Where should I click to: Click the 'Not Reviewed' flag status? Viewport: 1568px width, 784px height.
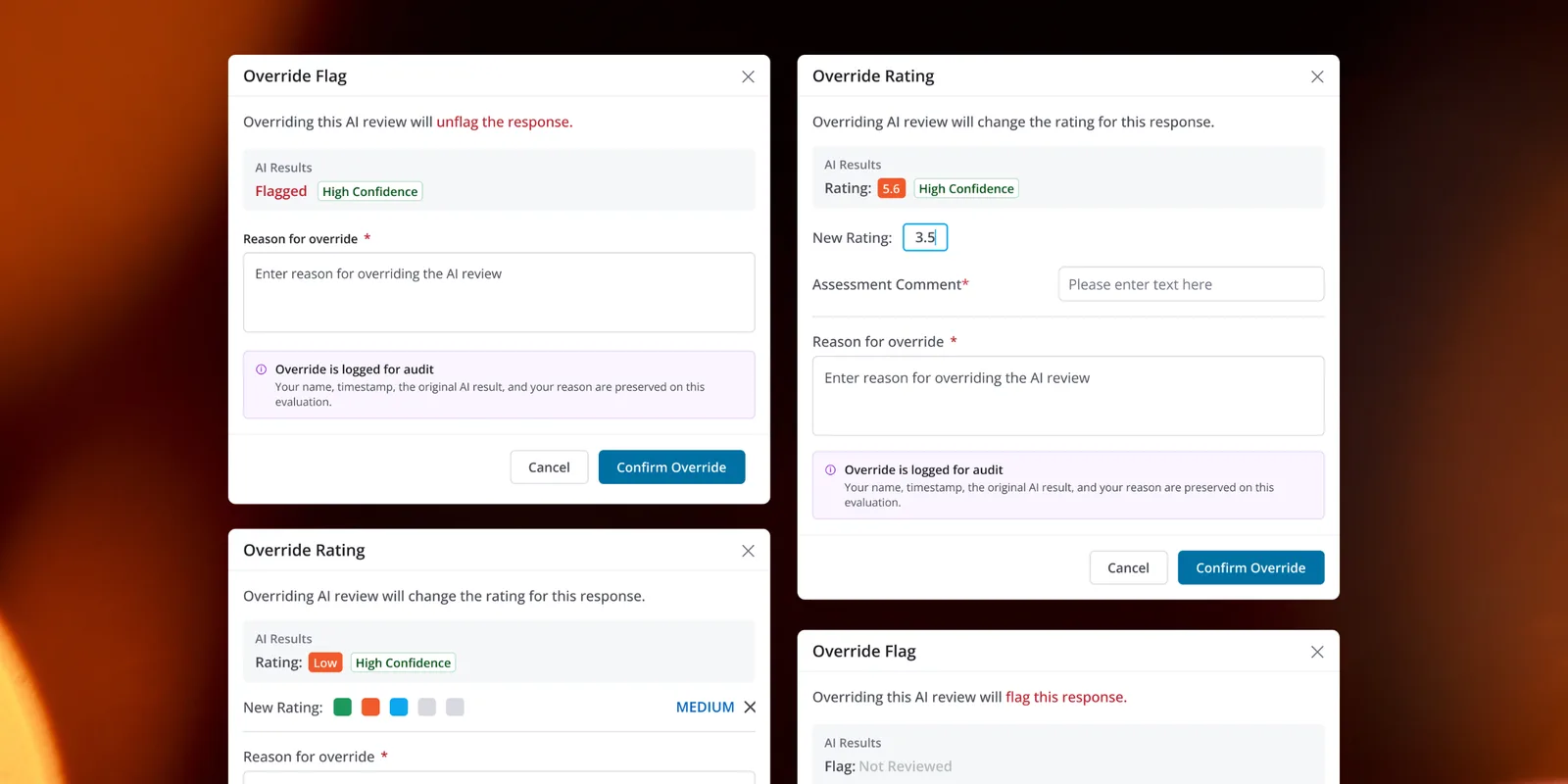[906, 766]
